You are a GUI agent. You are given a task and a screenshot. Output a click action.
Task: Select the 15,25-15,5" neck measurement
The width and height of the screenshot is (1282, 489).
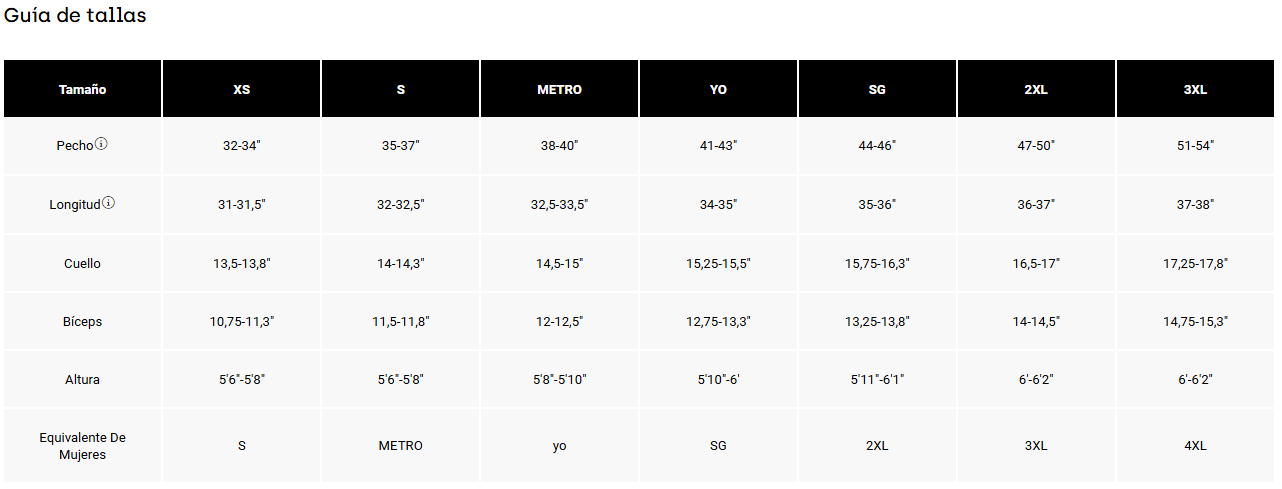tap(718, 264)
